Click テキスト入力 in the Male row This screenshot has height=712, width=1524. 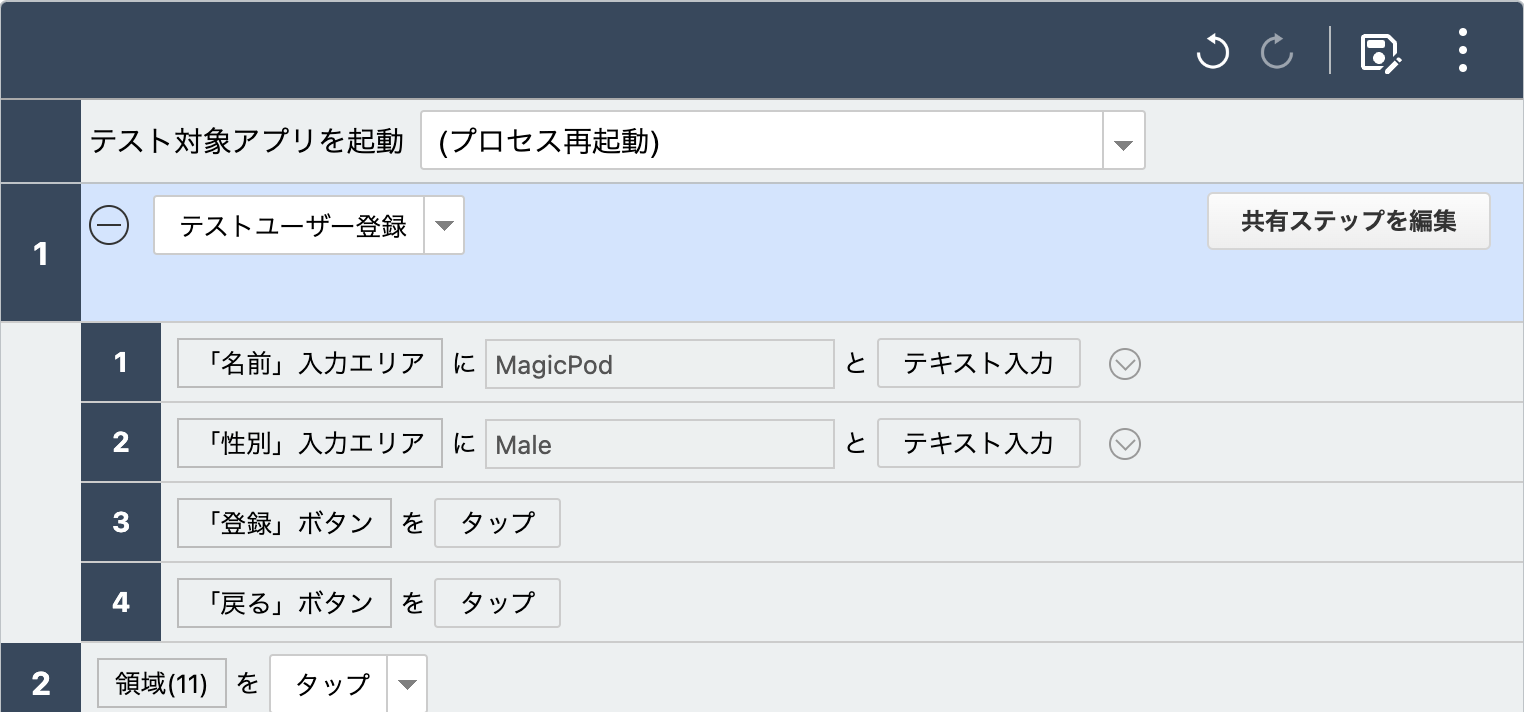(979, 443)
